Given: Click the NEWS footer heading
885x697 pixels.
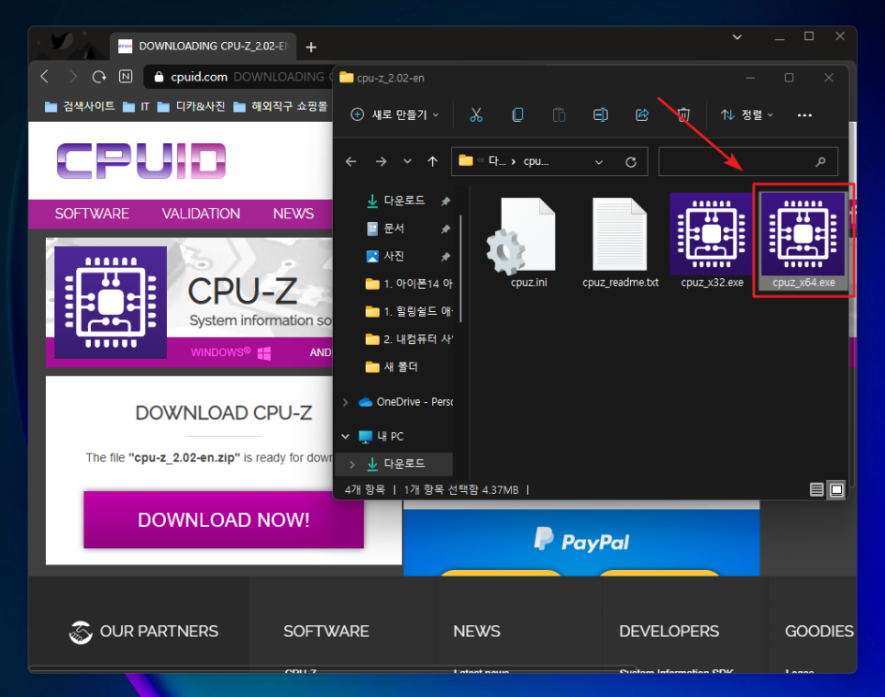Looking at the screenshot, I should [476, 631].
